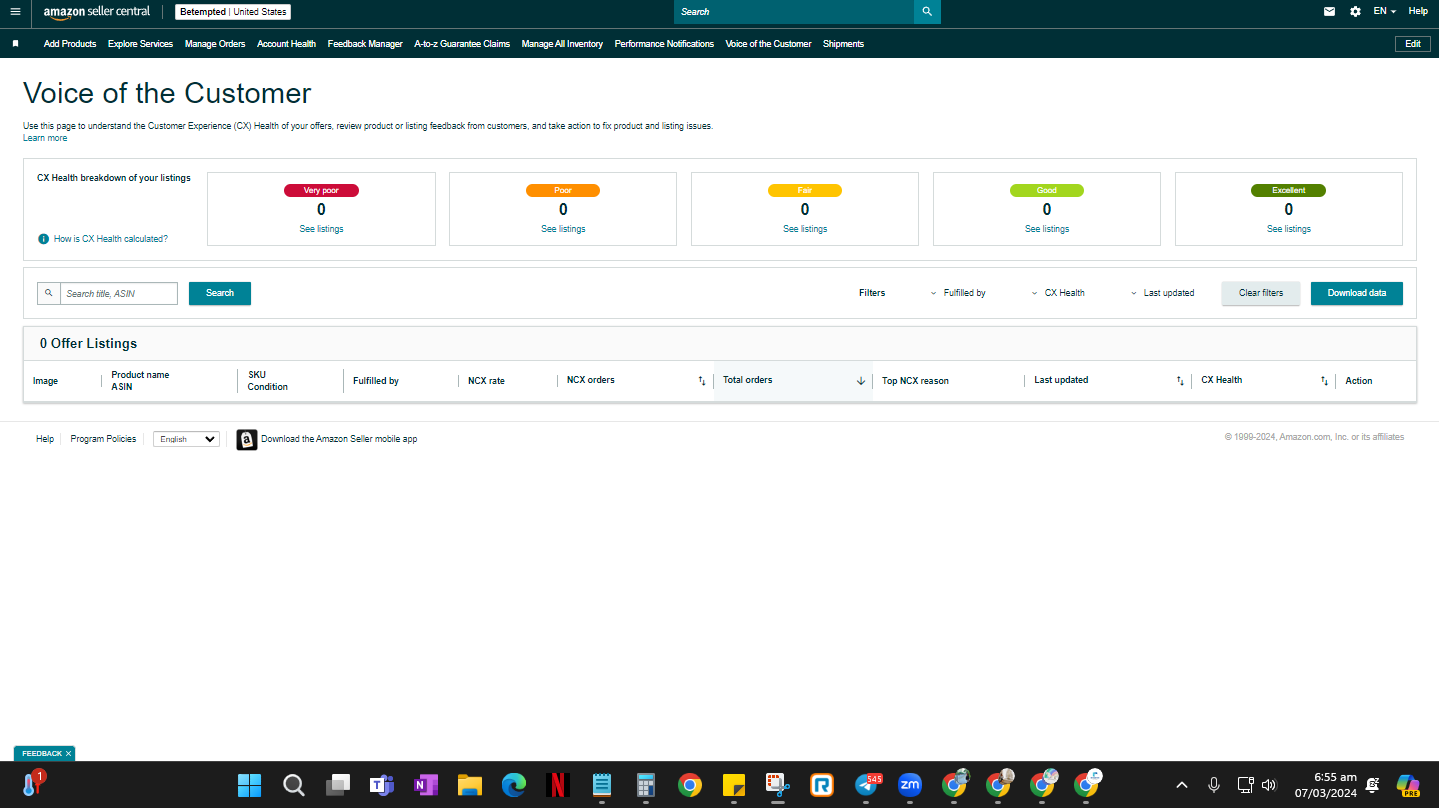Image resolution: width=1439 pixels, height=808 pixels.
Task: Click the Clear filters button
Action: click(1261, 293)
